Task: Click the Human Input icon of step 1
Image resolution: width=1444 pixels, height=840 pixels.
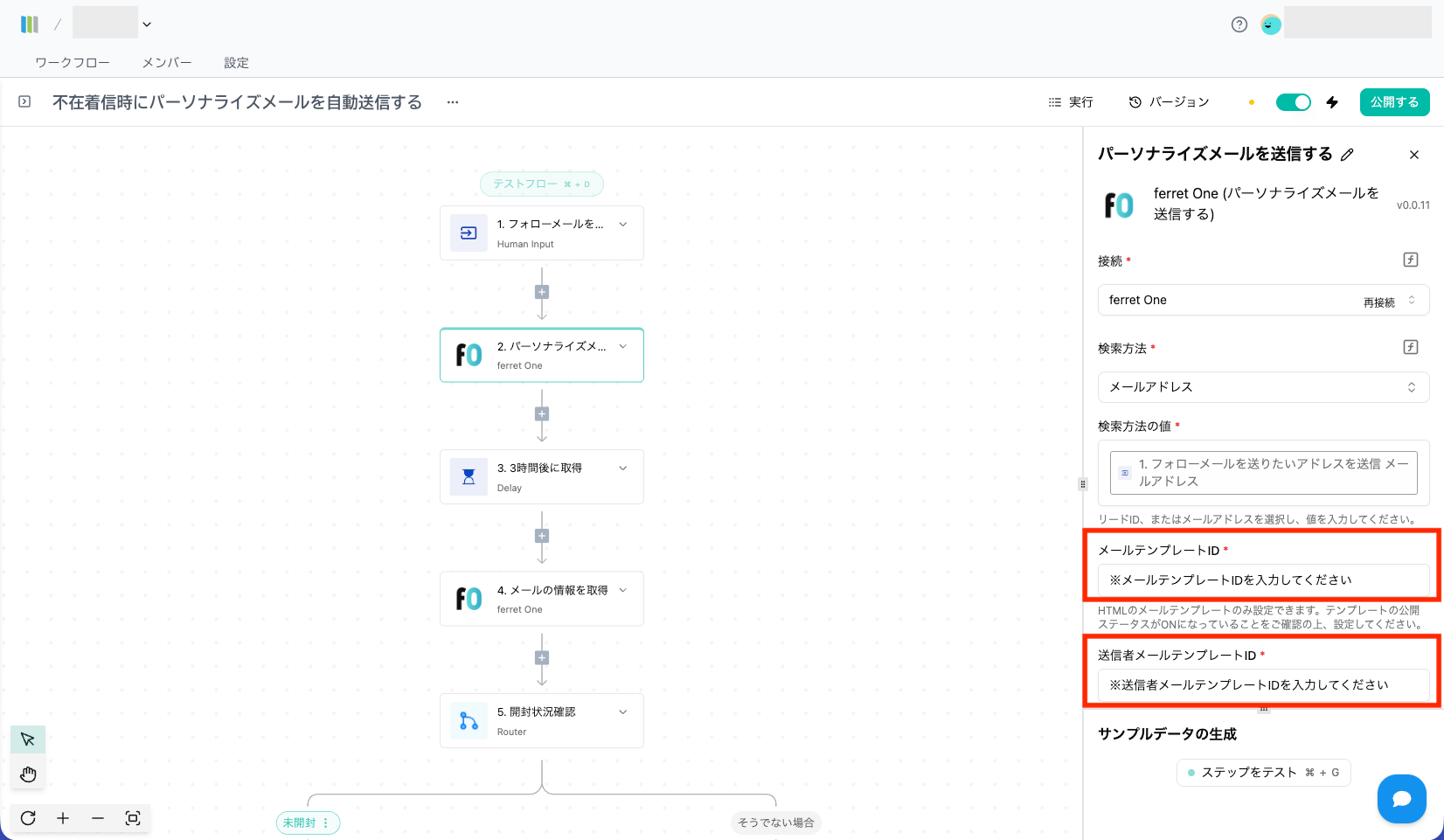Action: [x=469, y=233]
